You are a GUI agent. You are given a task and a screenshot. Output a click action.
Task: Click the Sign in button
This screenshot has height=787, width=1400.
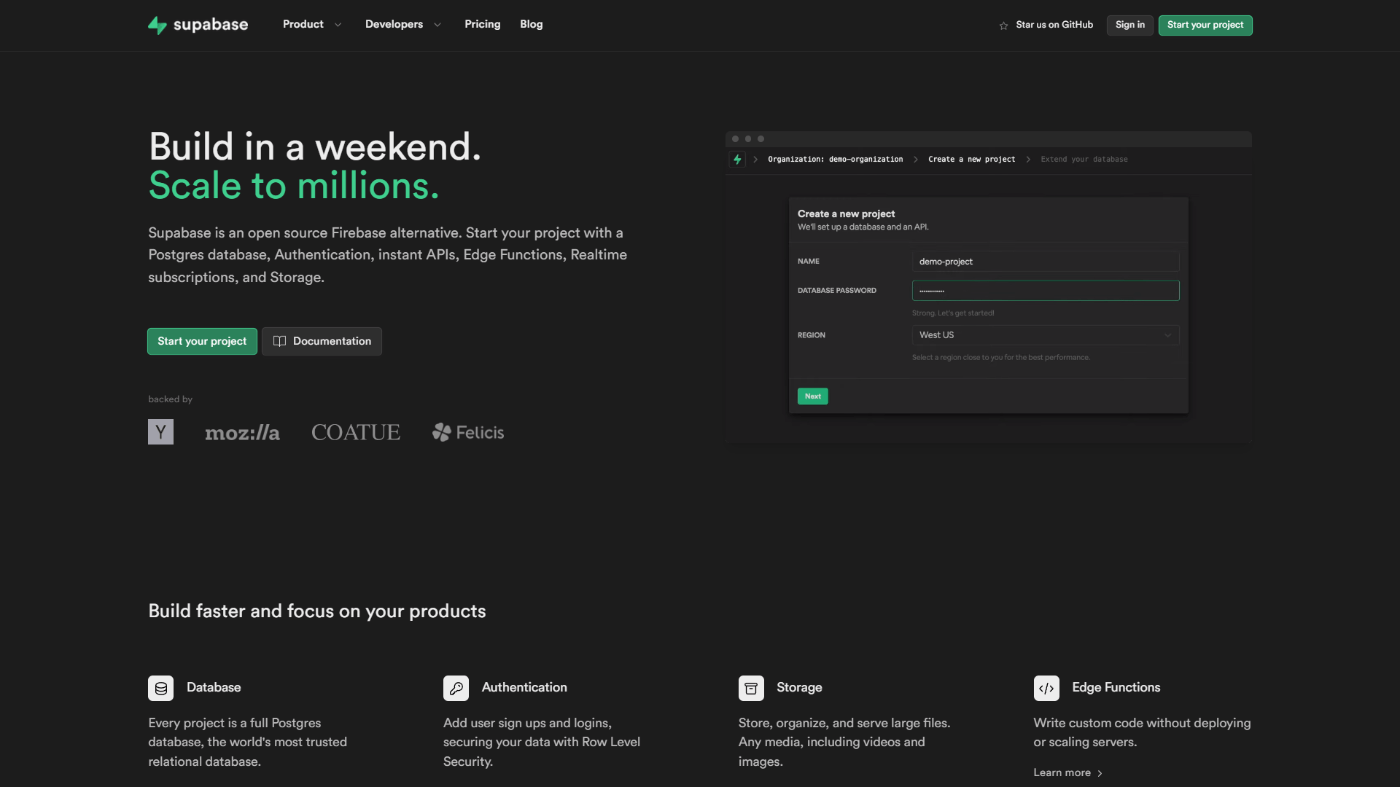click(x=1130, y=25)
